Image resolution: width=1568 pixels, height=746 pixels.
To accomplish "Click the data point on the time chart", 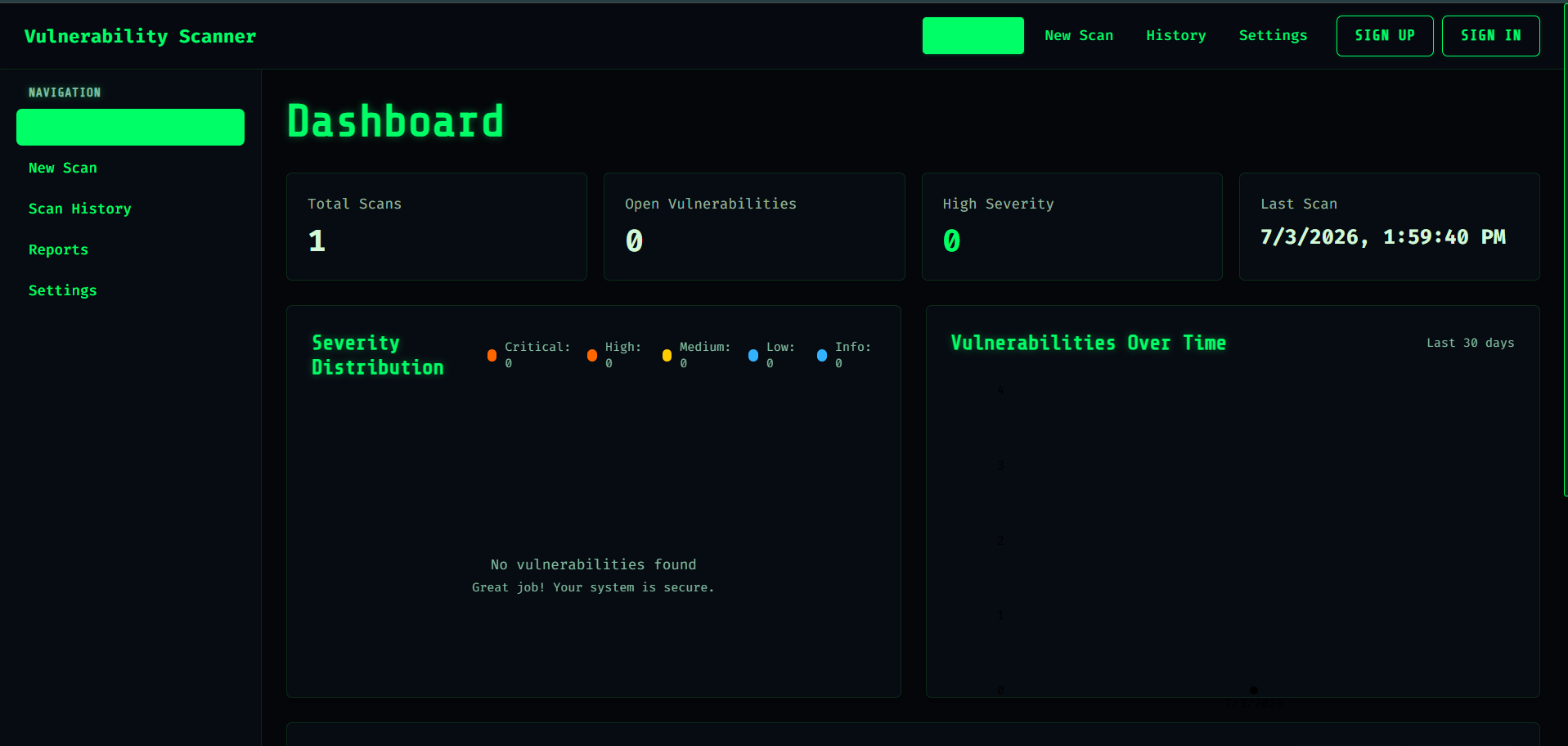I will pyautogui.click(x=1253, y=690).
